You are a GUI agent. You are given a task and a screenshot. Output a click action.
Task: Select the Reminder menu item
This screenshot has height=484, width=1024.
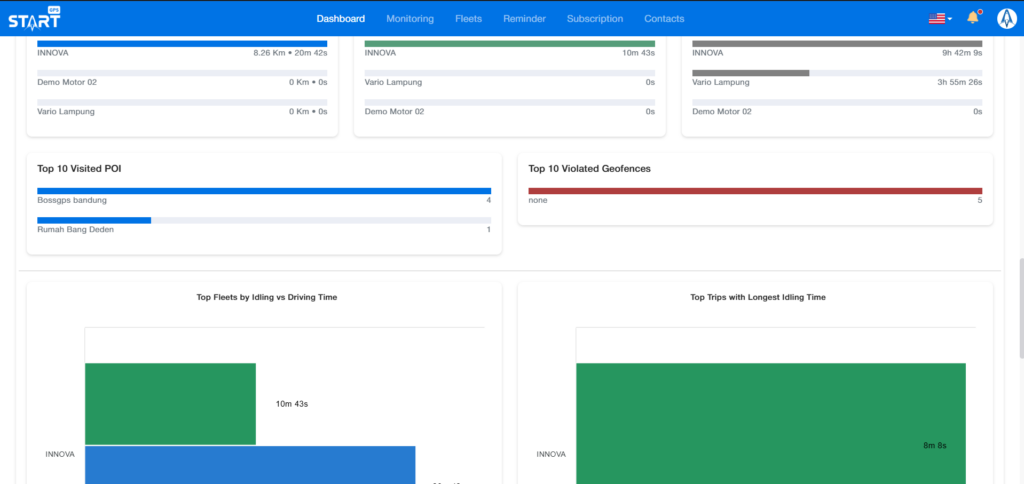(524, 18)
